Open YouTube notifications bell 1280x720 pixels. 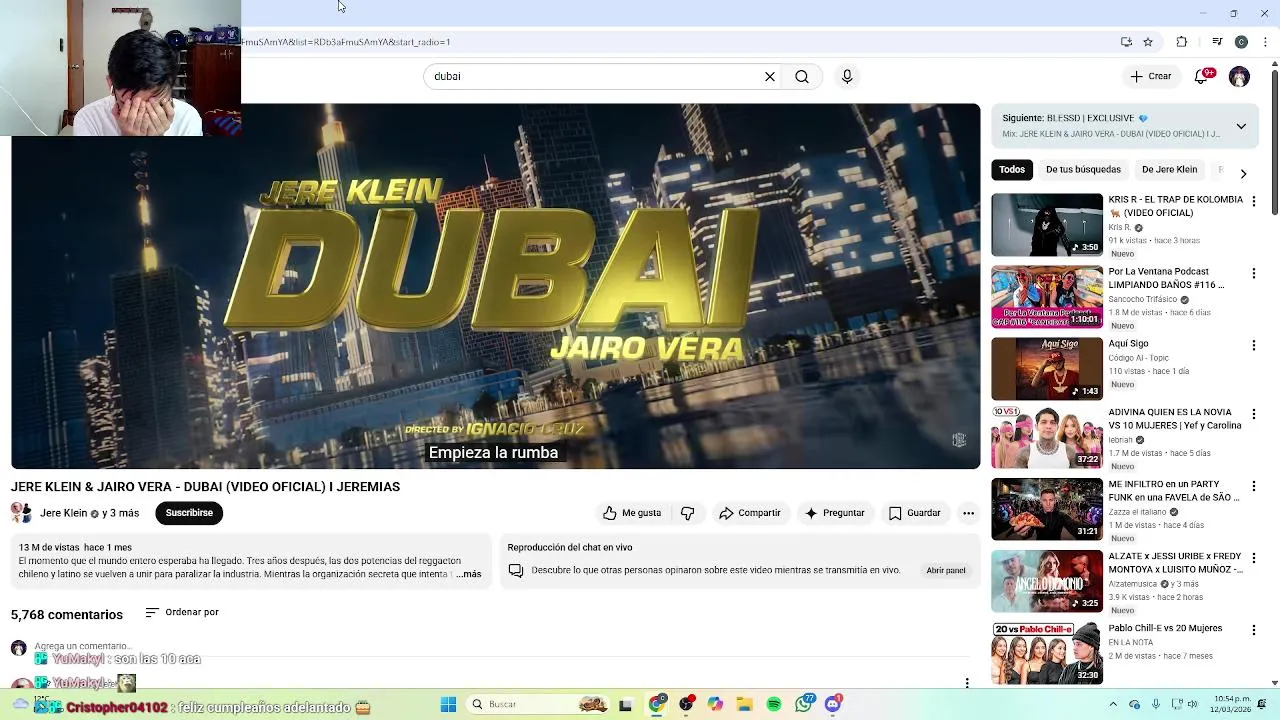coord(1202,76)
